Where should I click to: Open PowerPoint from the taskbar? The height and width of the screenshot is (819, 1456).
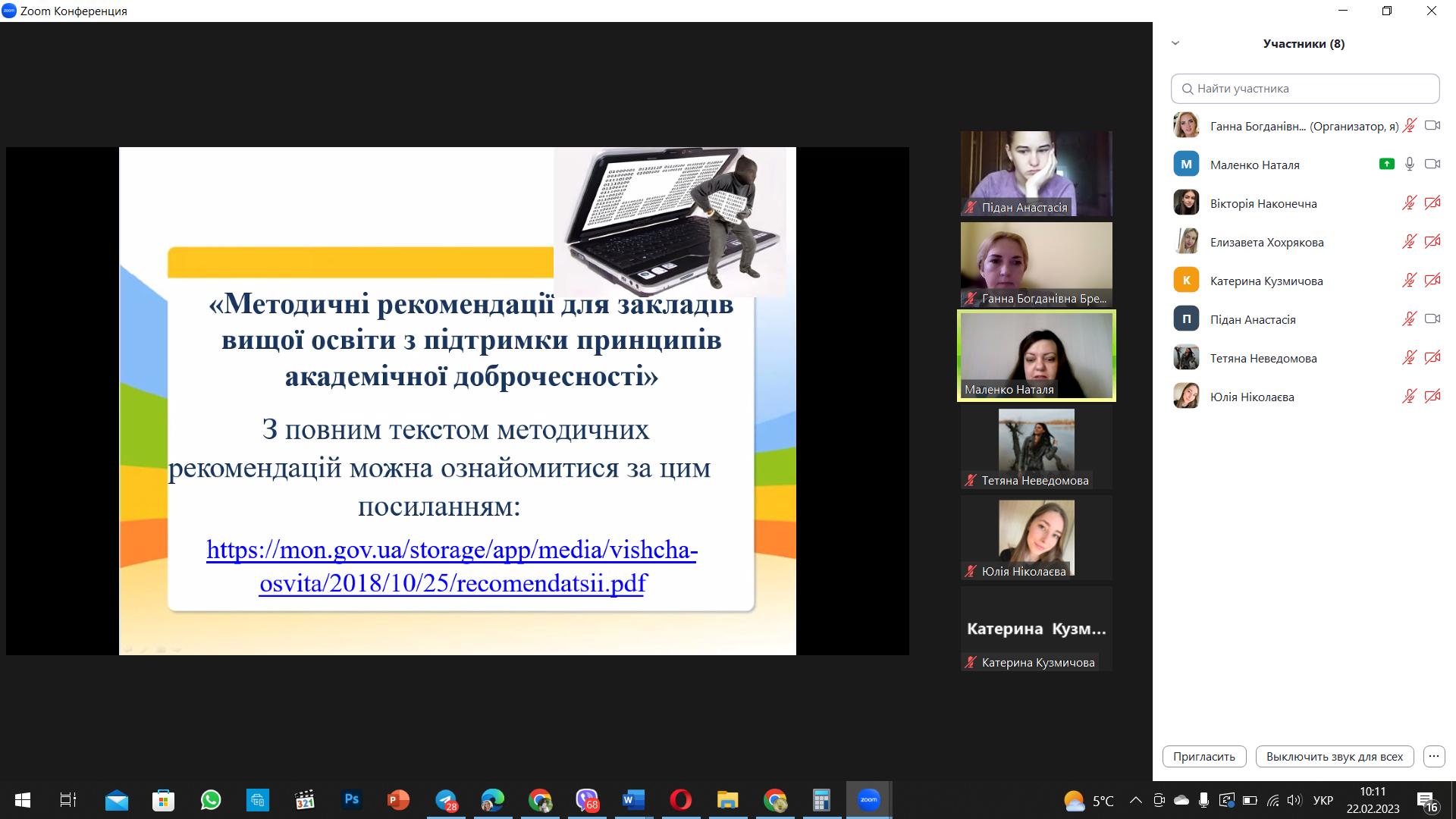point(397,800)
